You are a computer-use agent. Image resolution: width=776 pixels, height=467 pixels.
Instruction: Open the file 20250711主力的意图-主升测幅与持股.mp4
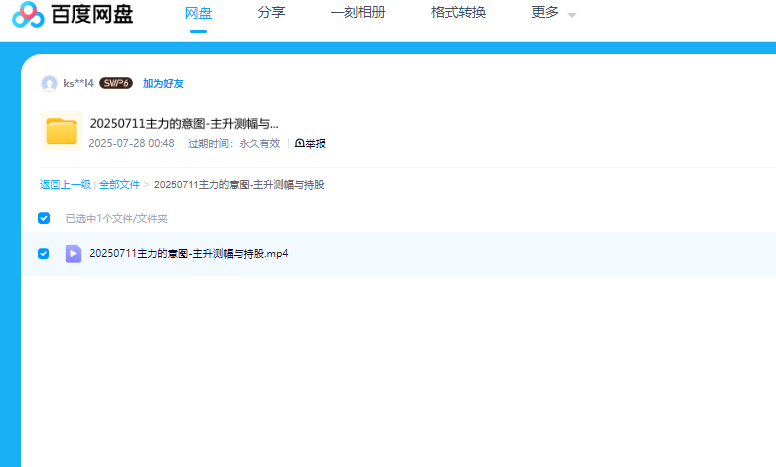point(188,254)
